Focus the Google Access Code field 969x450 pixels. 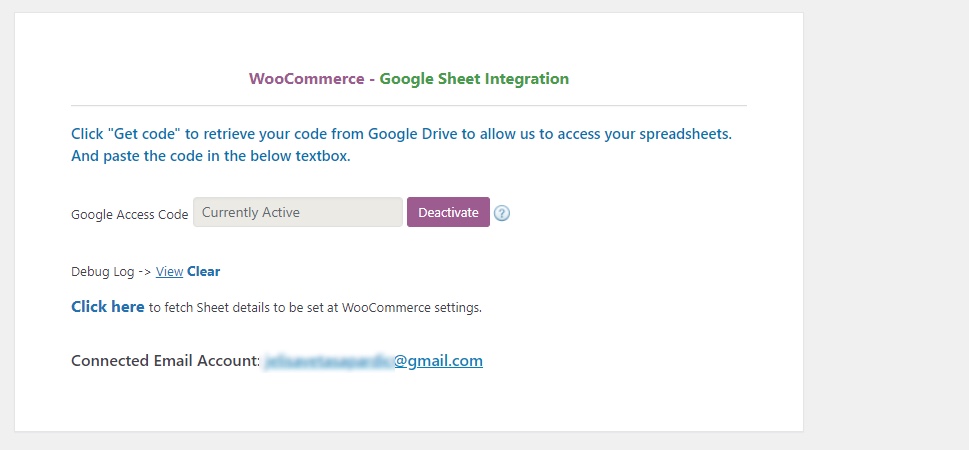298,212
